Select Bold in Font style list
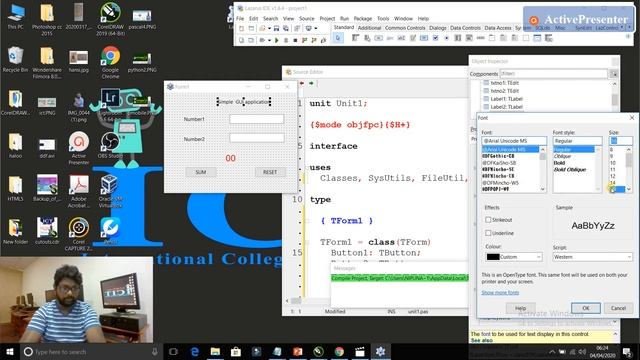This screenshot has height=360, width=640. point(559,163)
